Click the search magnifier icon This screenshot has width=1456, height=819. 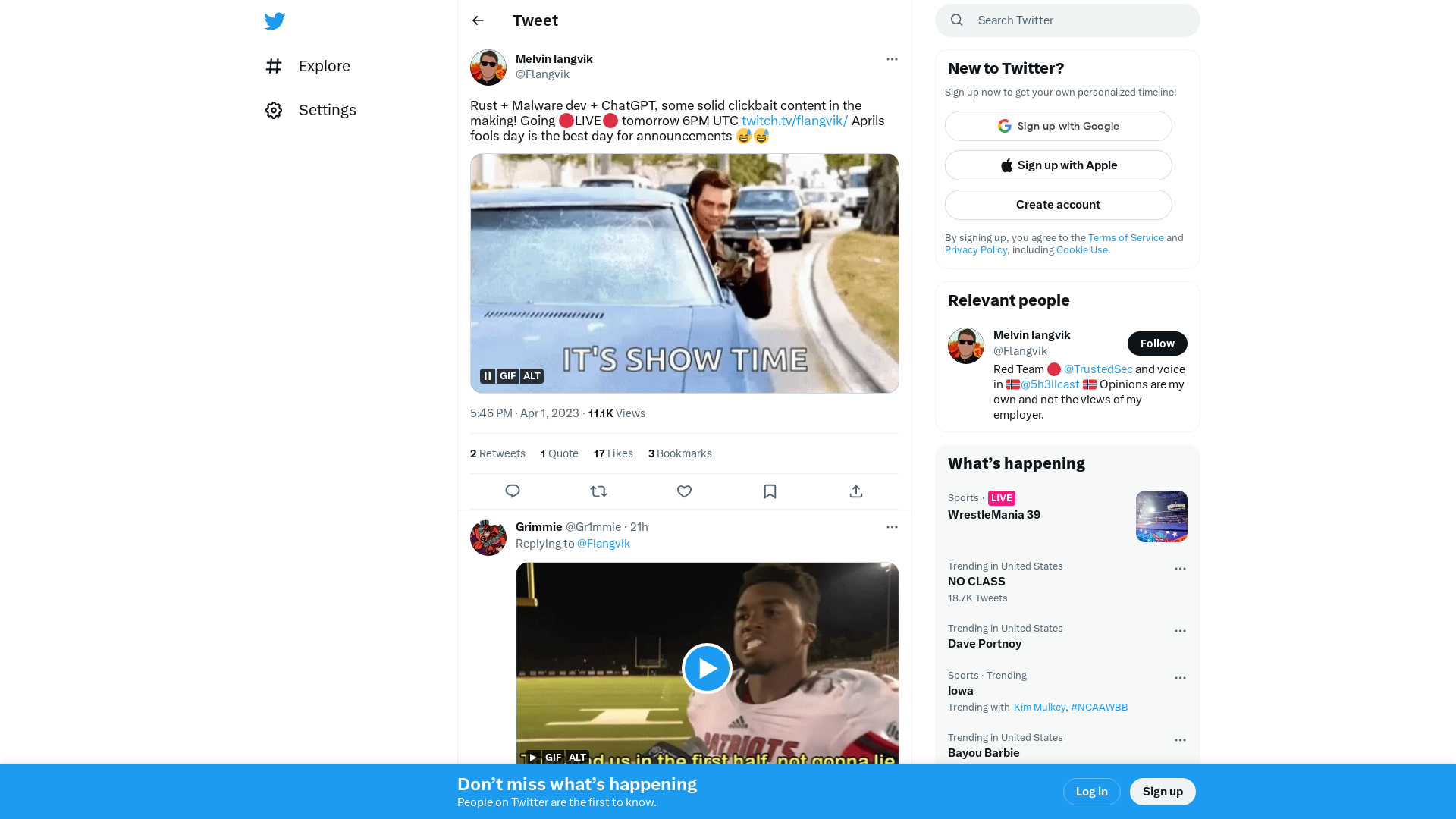click(957, 20)
